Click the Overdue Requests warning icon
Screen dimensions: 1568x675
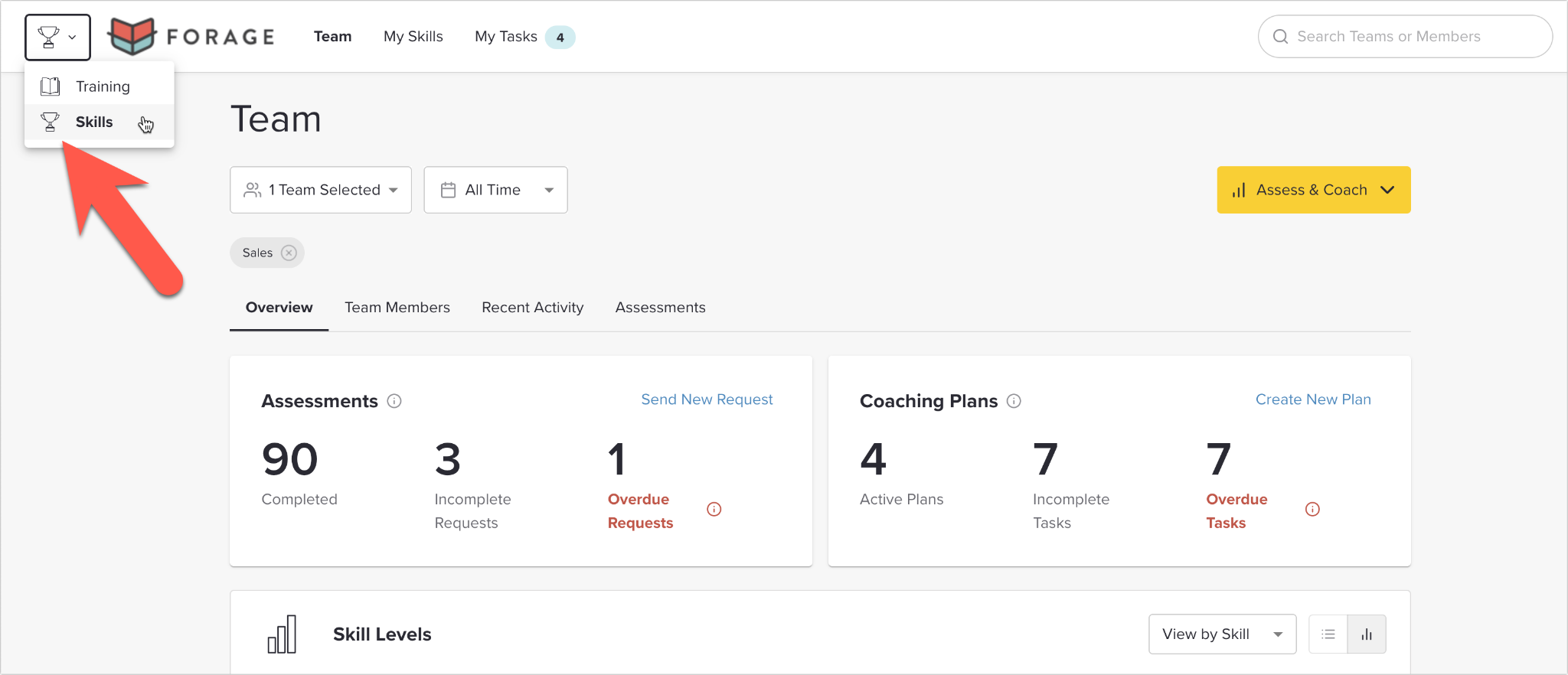[x=714, y=510]
